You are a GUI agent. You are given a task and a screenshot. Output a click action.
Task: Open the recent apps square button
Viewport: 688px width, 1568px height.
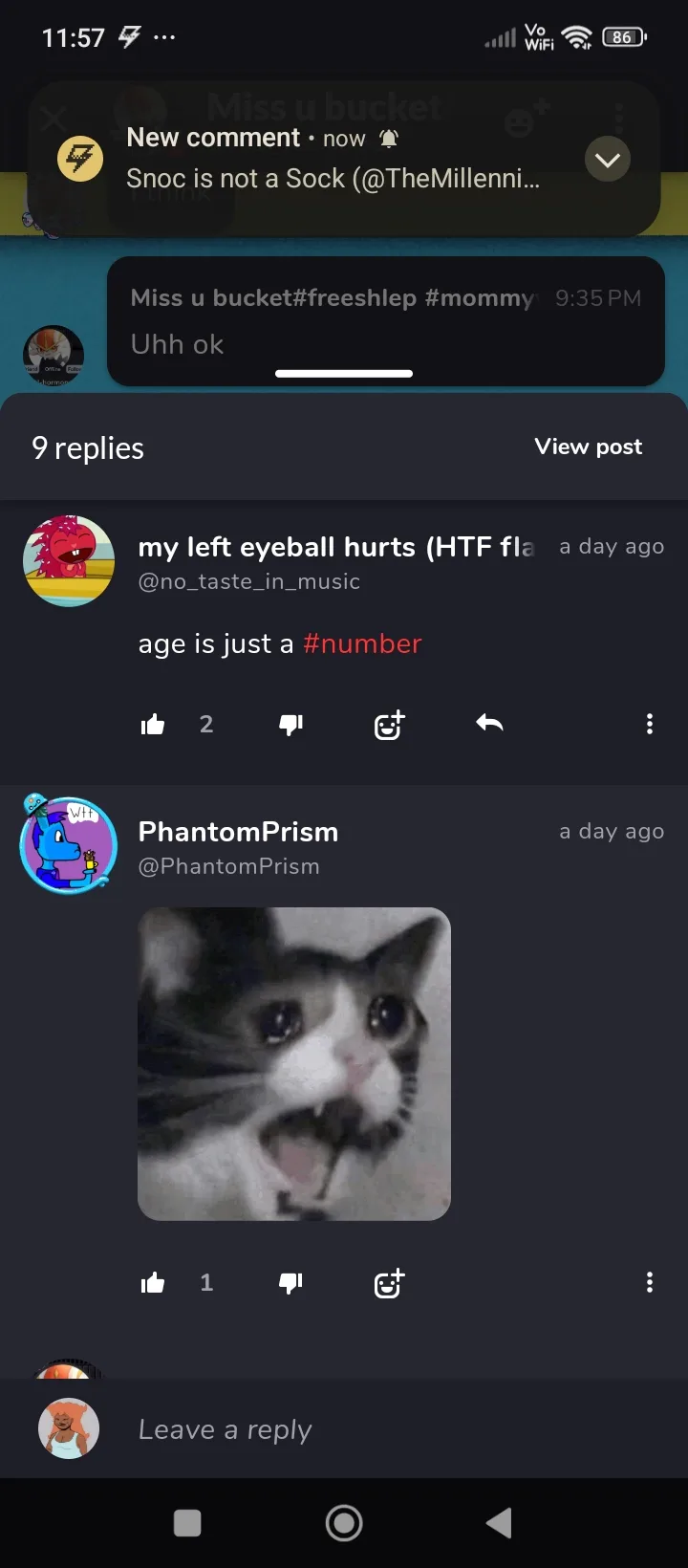click(x=187, y=1523)
